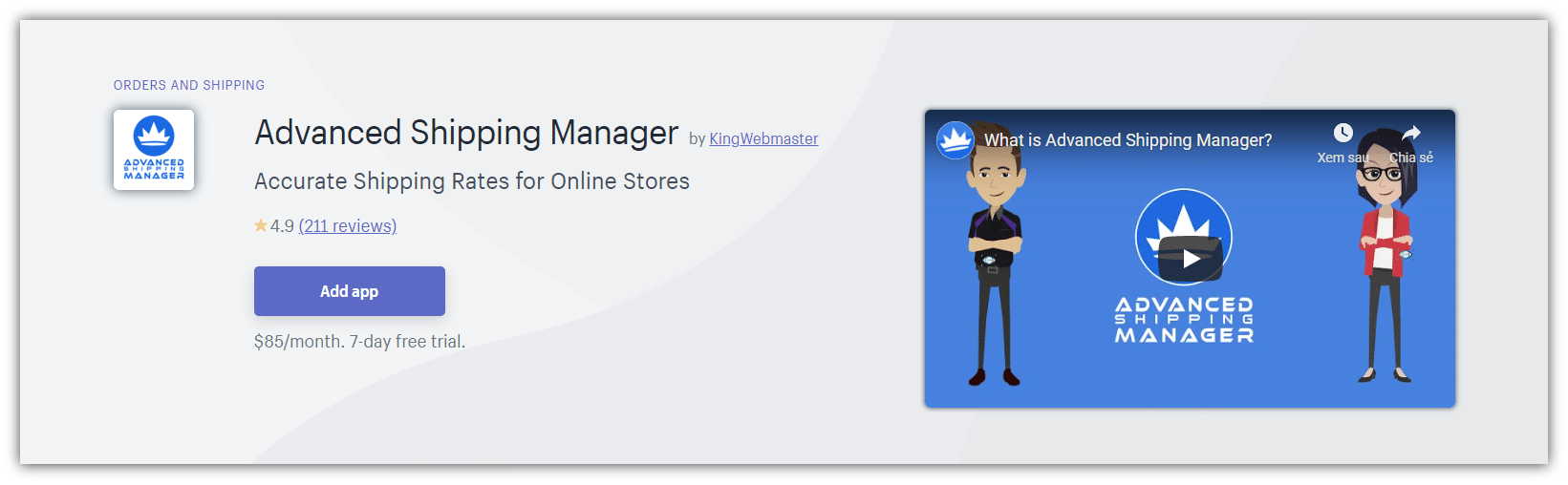The width and height of the screenshot is (1568, 485).
Task: Click the Xem sau clock icon
Action: click(1342, 133)
